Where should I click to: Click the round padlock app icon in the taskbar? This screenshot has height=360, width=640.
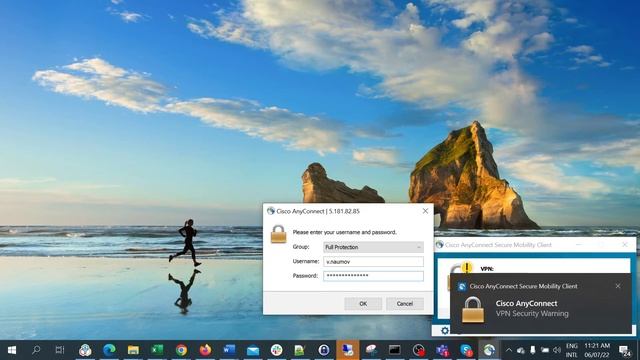pyautogui.click(x=324, y=350)
